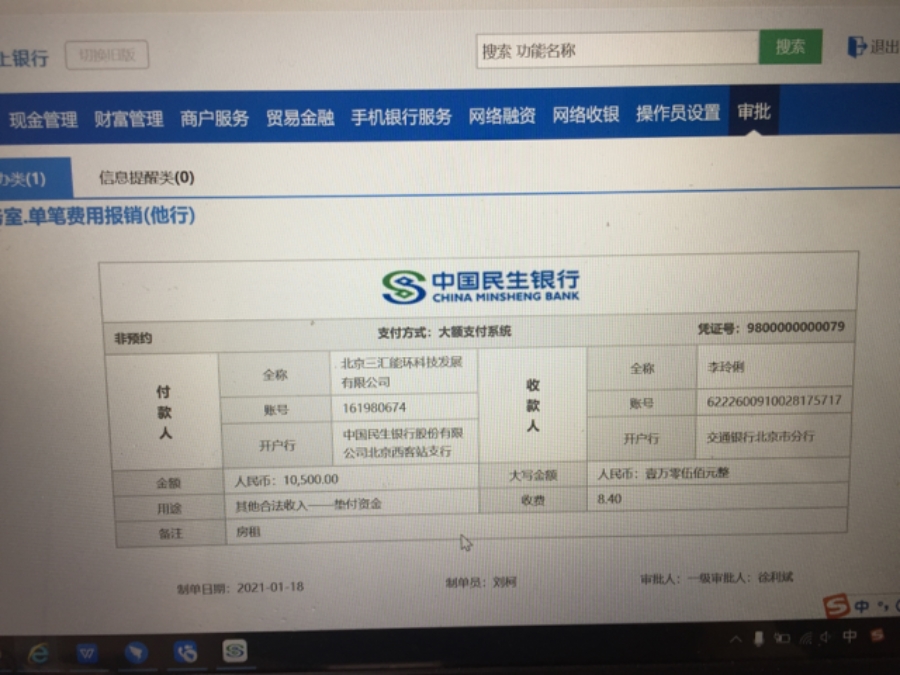
Task: Click the 备注 value 房租
Action: click(x=248, y=532)
